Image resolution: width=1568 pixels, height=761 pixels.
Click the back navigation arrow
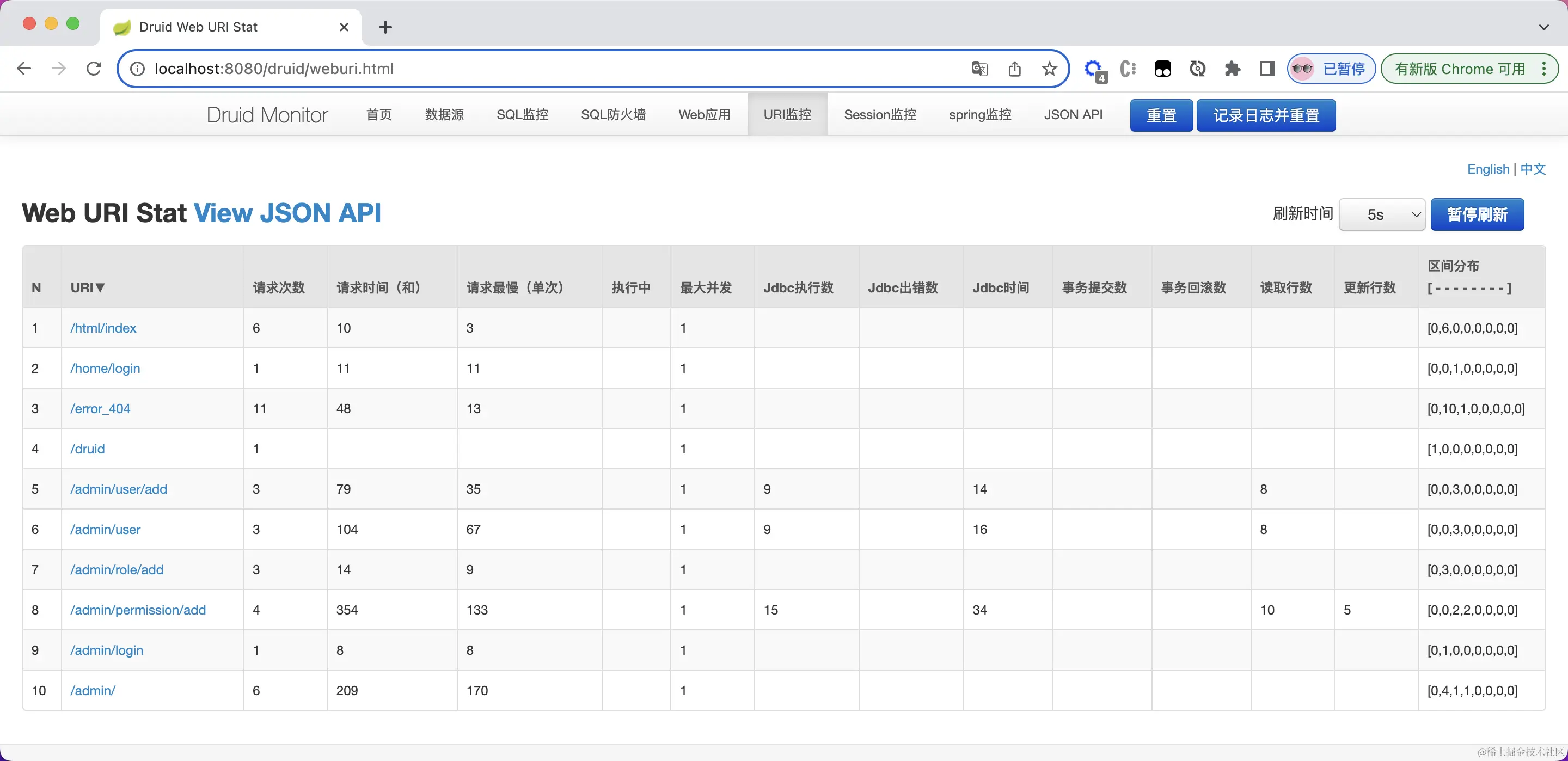click(24, 69)
